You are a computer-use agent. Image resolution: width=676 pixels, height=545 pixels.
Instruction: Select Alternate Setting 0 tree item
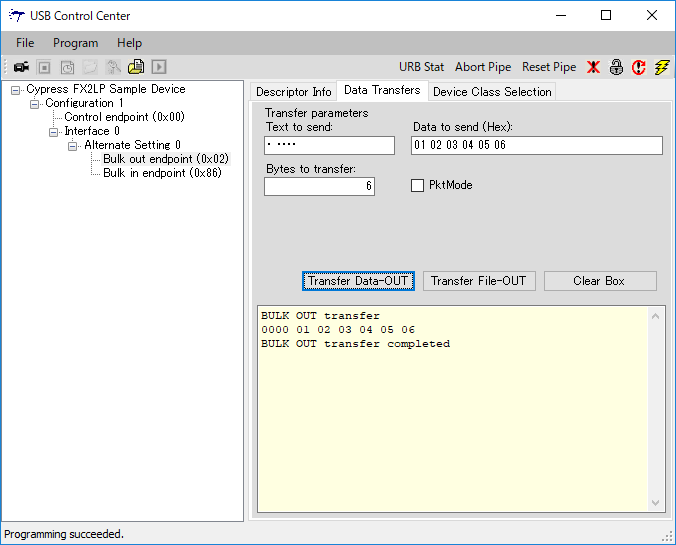pos(132,145)
